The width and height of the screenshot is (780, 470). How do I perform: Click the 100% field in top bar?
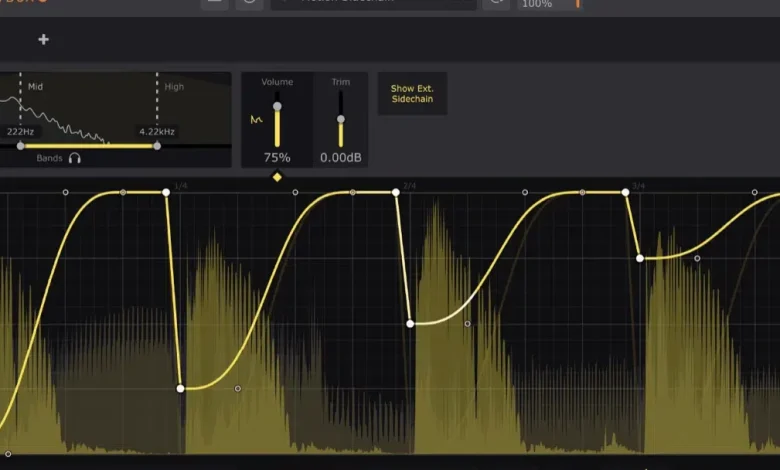pos(537,5)
